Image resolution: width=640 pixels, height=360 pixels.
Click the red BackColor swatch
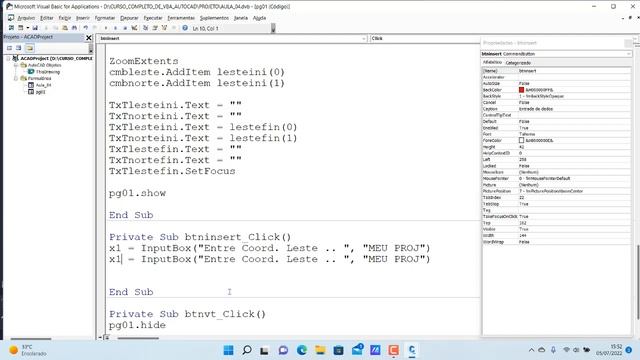pyautogui.click(x=521, y=89)
